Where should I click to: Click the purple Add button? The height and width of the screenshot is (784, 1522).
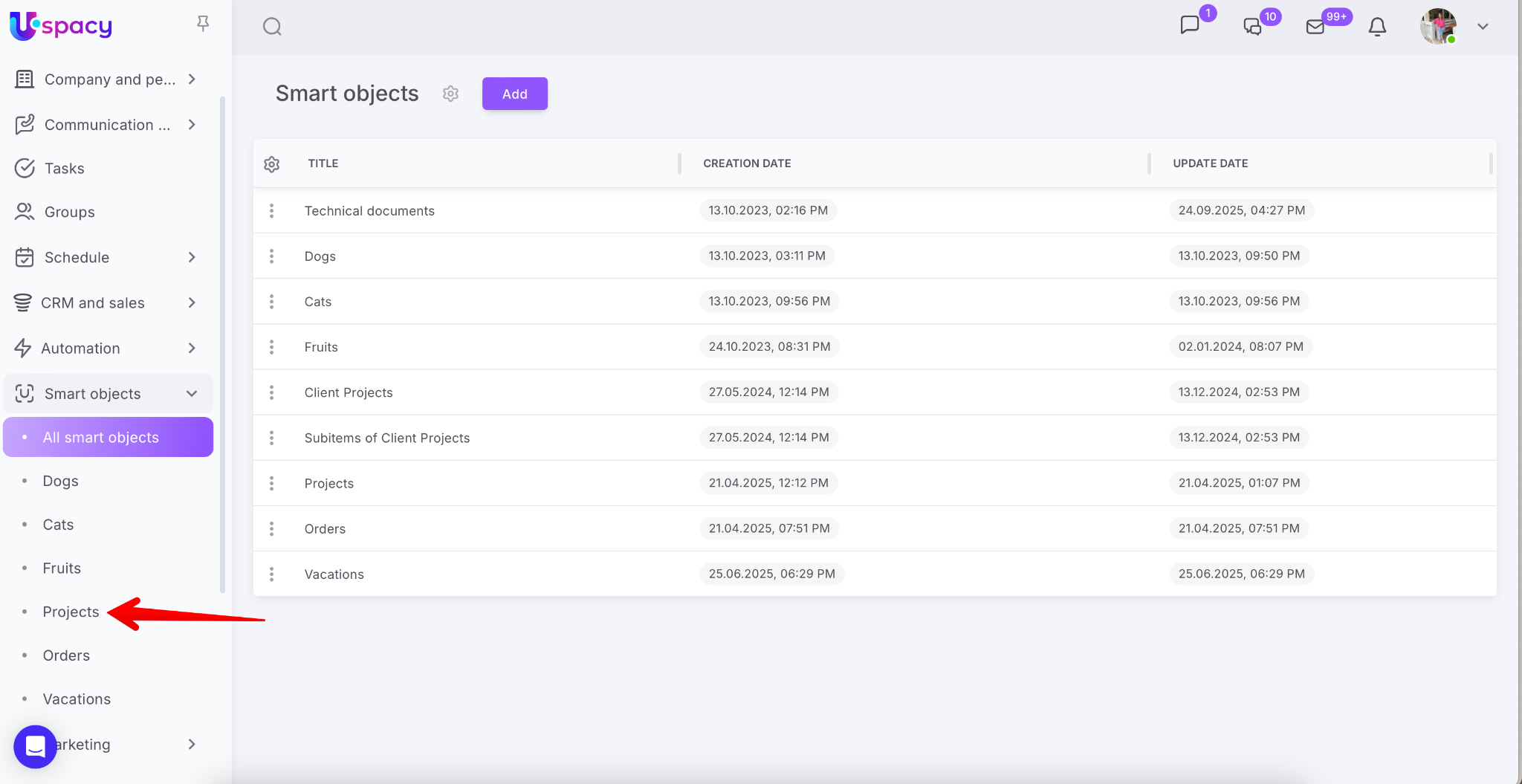pyautogui.click(x=514, y=94)
